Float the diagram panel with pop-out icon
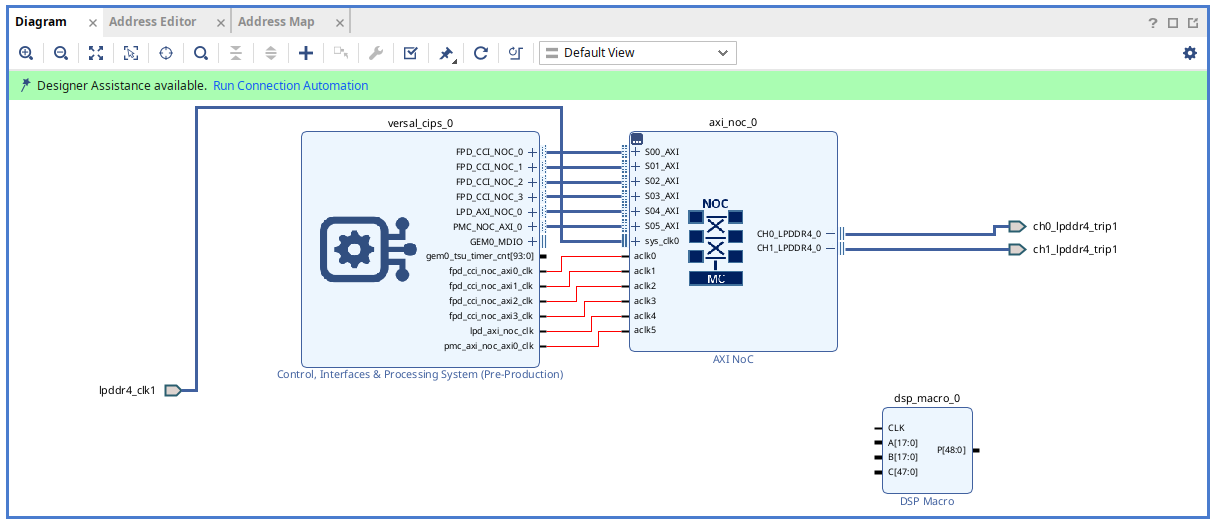Image resolution: width=1213 pixels, height=524 pixels. click(1193, 22)
